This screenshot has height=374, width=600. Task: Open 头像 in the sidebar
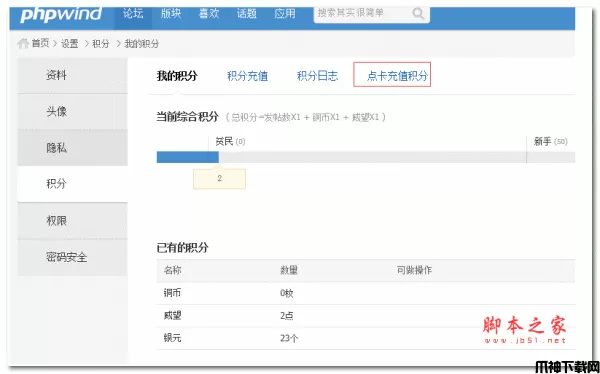coord(72,111)
